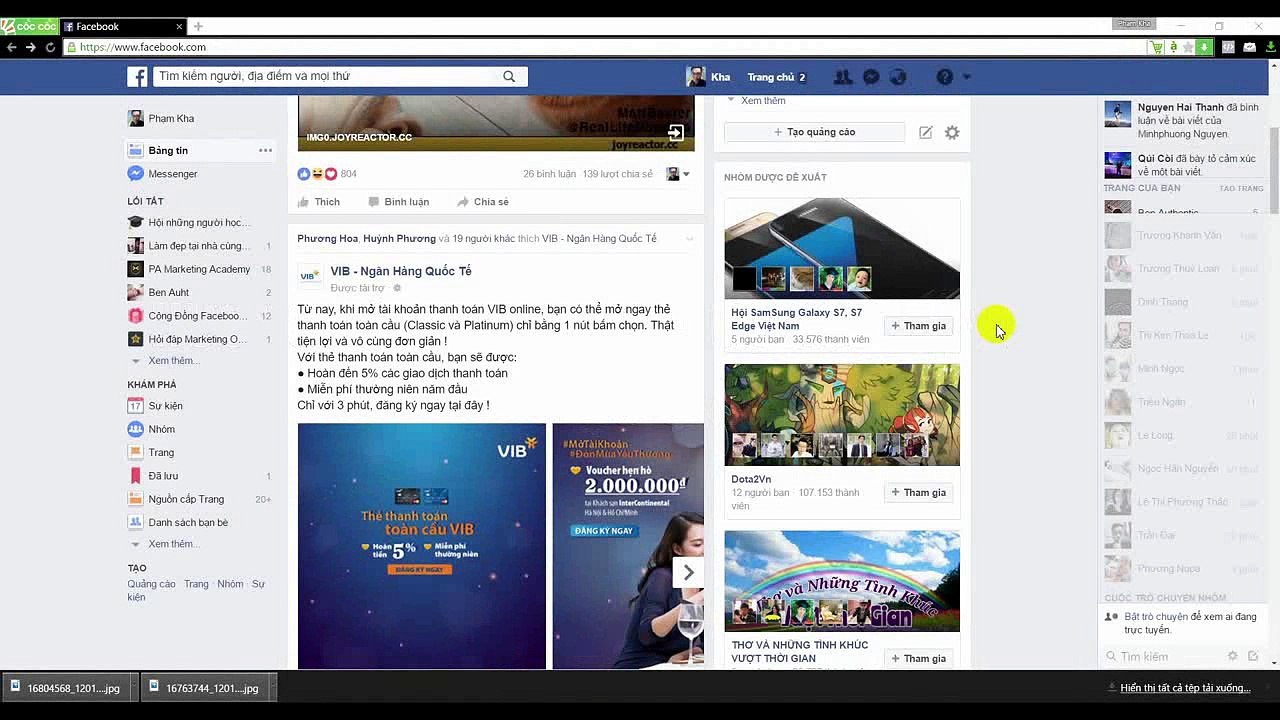
Task: Open the chat settings gear icon
Action: pyautogui.click(x=1233, y=656)
